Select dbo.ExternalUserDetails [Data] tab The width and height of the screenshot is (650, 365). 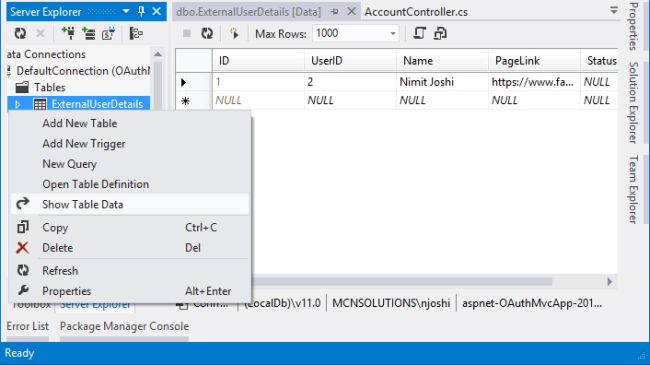click(x=248, y=12)
